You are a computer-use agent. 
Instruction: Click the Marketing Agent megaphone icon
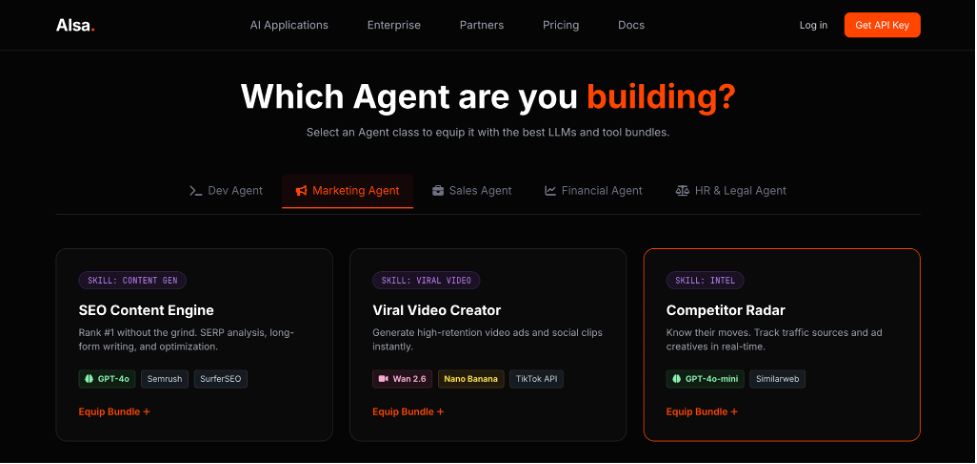coord(301,191)
